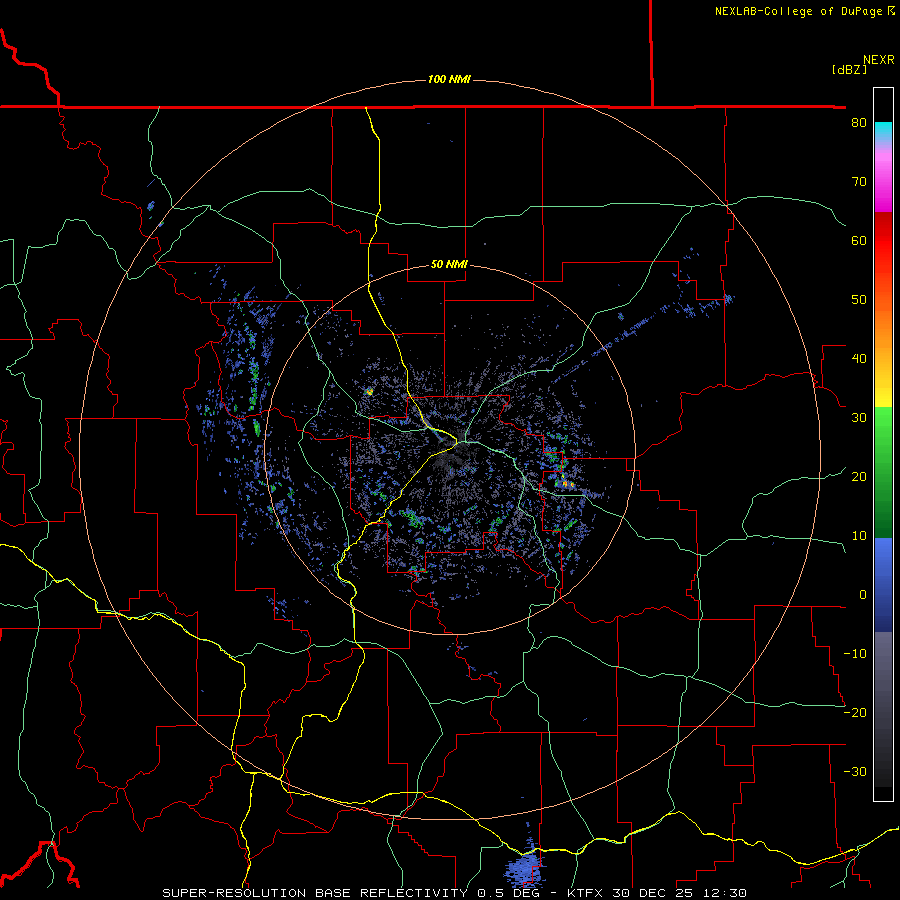Click the 100 NMI range ring label
The width and height of the screenshot is (900, 900).
pos(449,79)
